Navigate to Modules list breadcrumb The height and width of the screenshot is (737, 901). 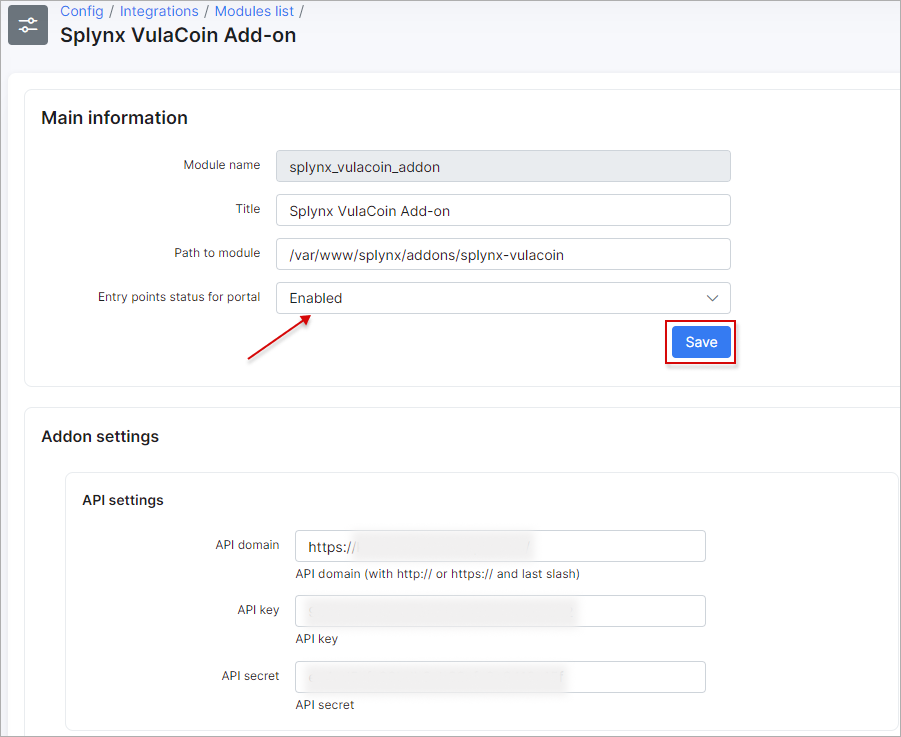click(x=254, y=11)
